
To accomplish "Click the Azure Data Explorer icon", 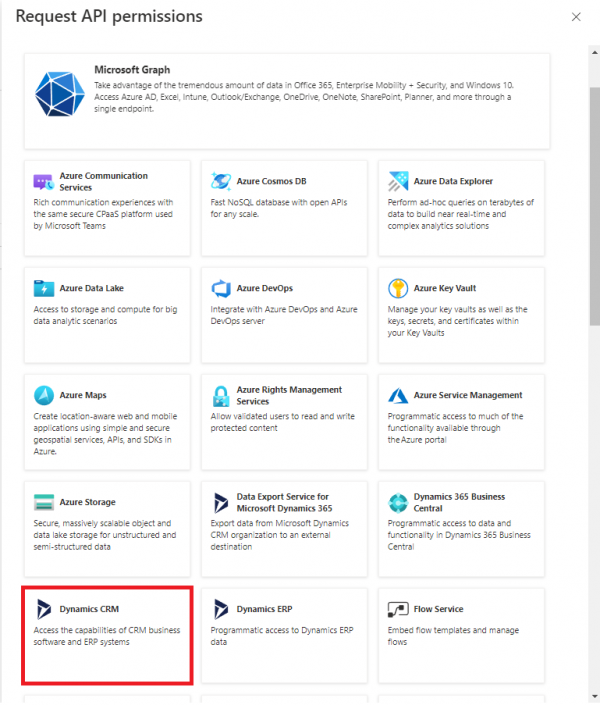I will [x=398, y=181].
